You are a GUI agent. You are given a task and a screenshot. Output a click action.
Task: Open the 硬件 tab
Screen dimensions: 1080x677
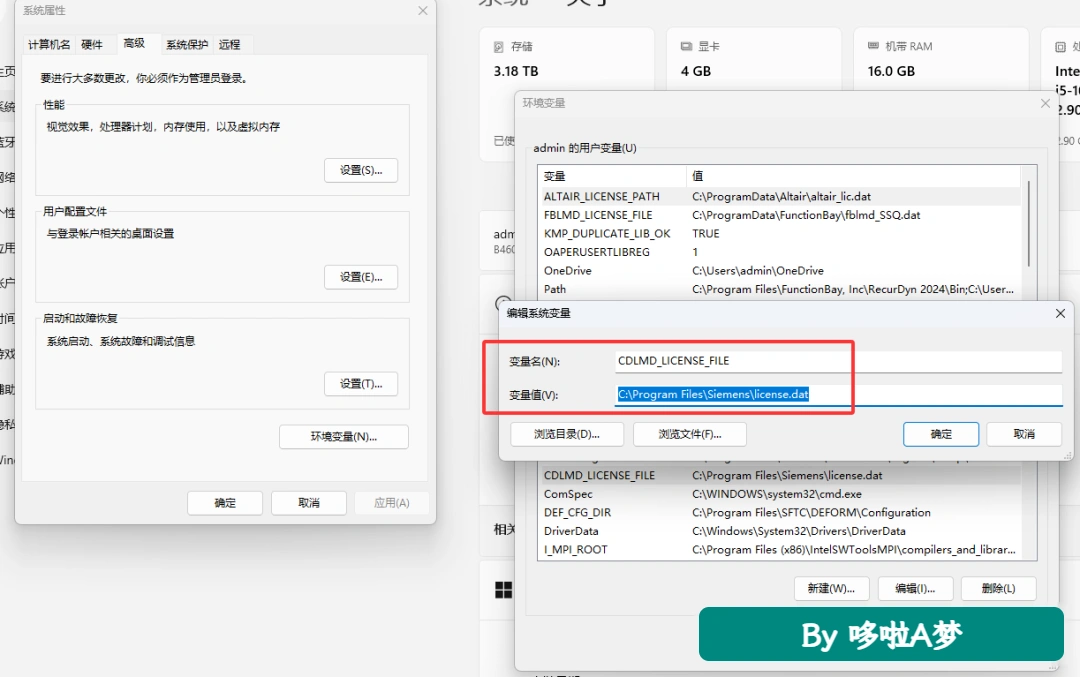click(x=92, y=45)
